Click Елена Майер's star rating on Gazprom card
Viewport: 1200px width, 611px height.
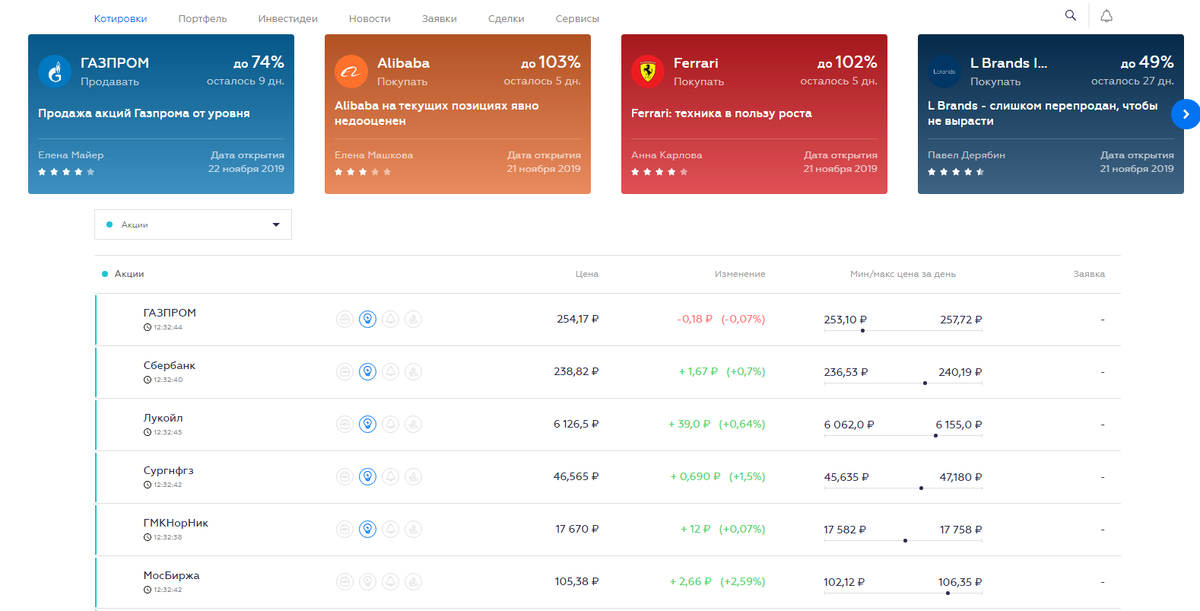(x=66, y=172)
